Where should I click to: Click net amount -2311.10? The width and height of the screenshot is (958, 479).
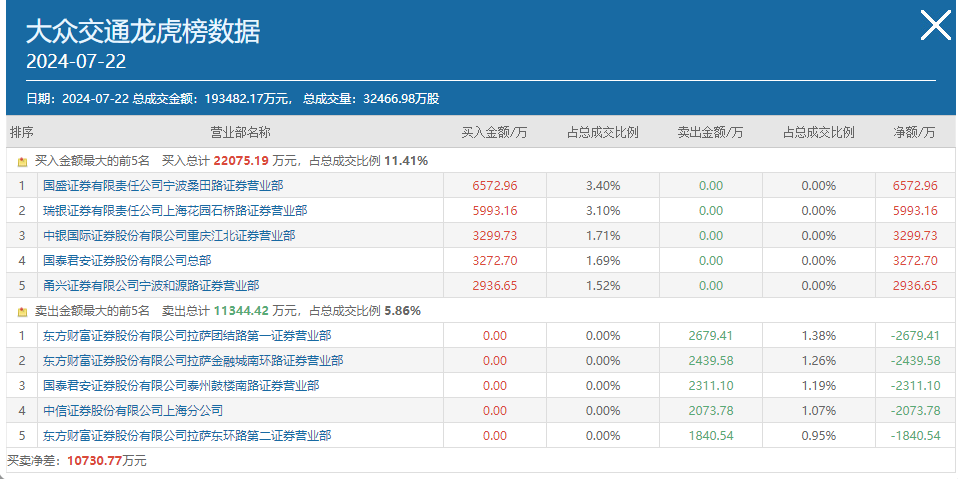[x=915, y=386]
